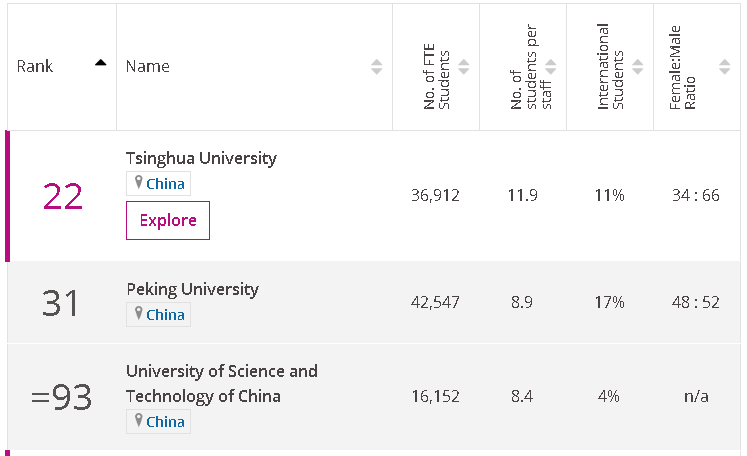Sort by No. of FTE Students
Viewport: 747px width, 456px height.
[463, 67]
